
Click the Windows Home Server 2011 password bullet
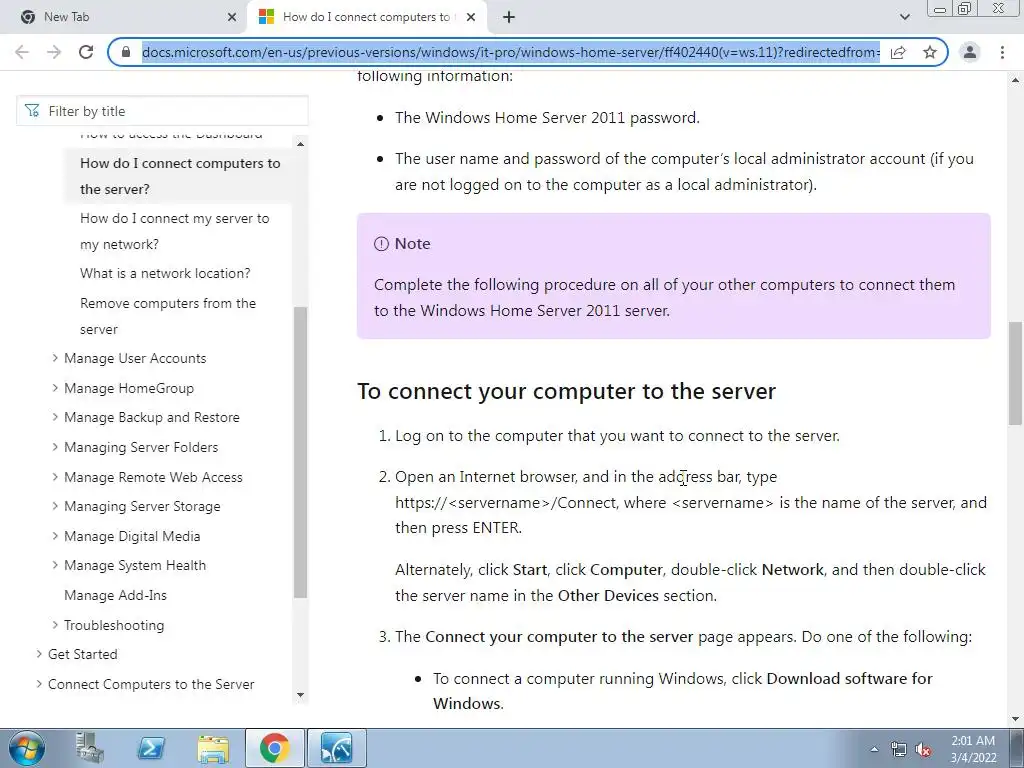547,118
